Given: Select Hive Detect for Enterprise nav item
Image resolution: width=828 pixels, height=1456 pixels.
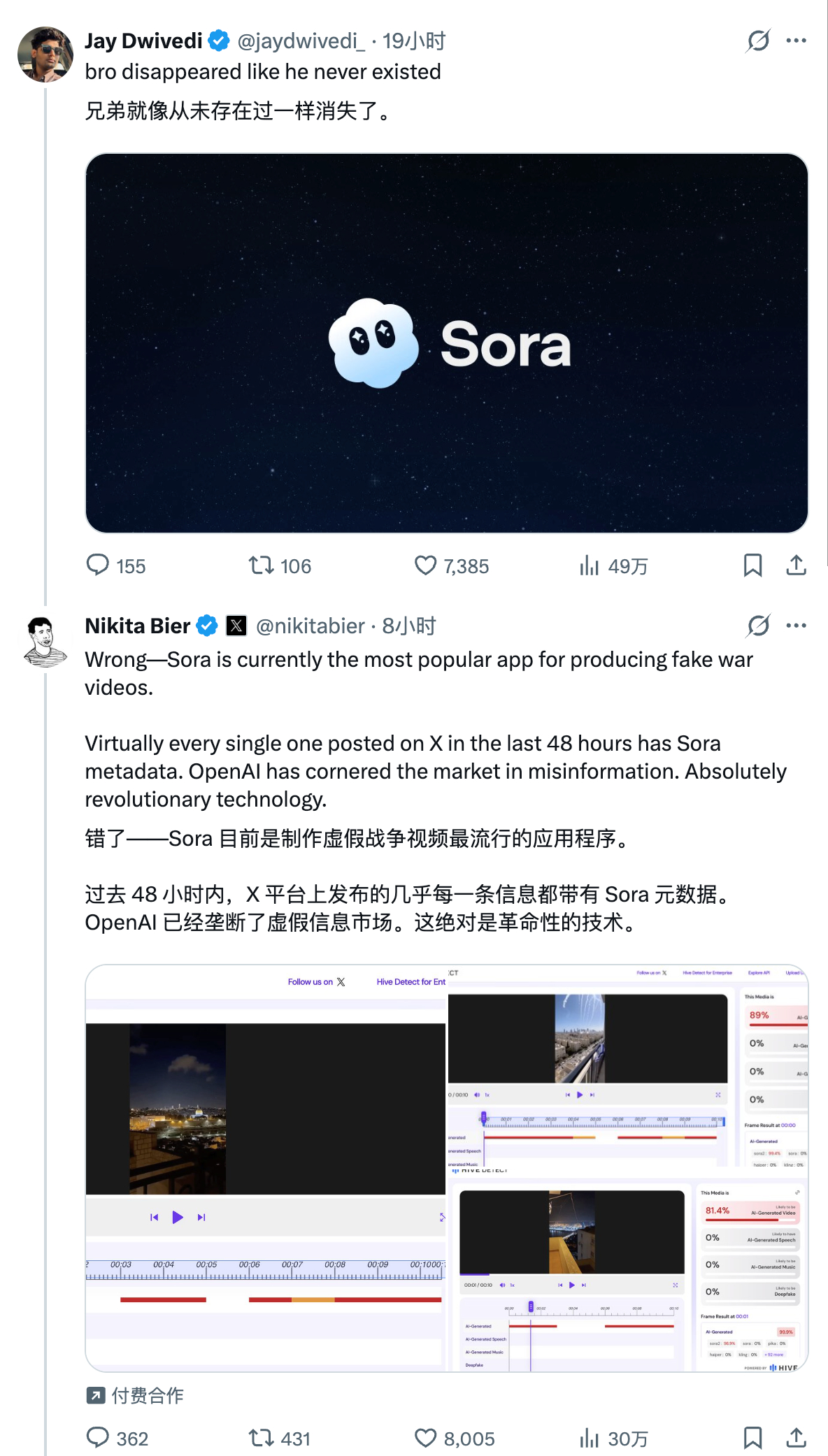Looking at the screenshot, I should click(708, 972).
